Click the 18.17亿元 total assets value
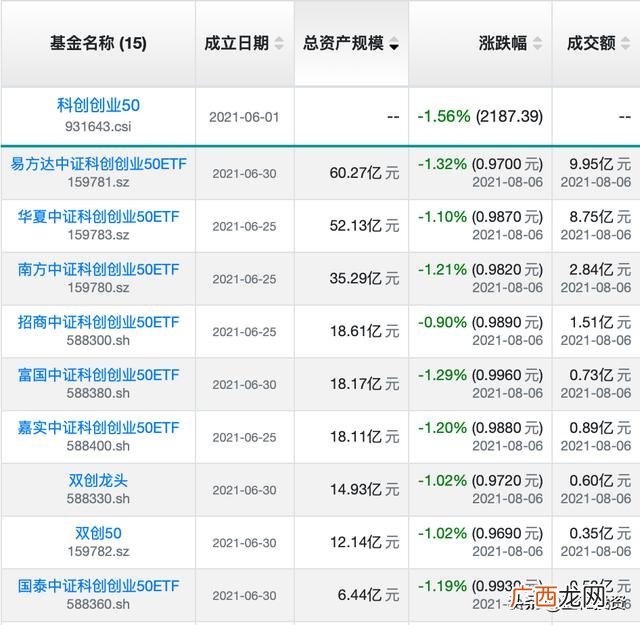Image resolution: width=640 pixels, height=625 pixels. [x=364, y=384]
